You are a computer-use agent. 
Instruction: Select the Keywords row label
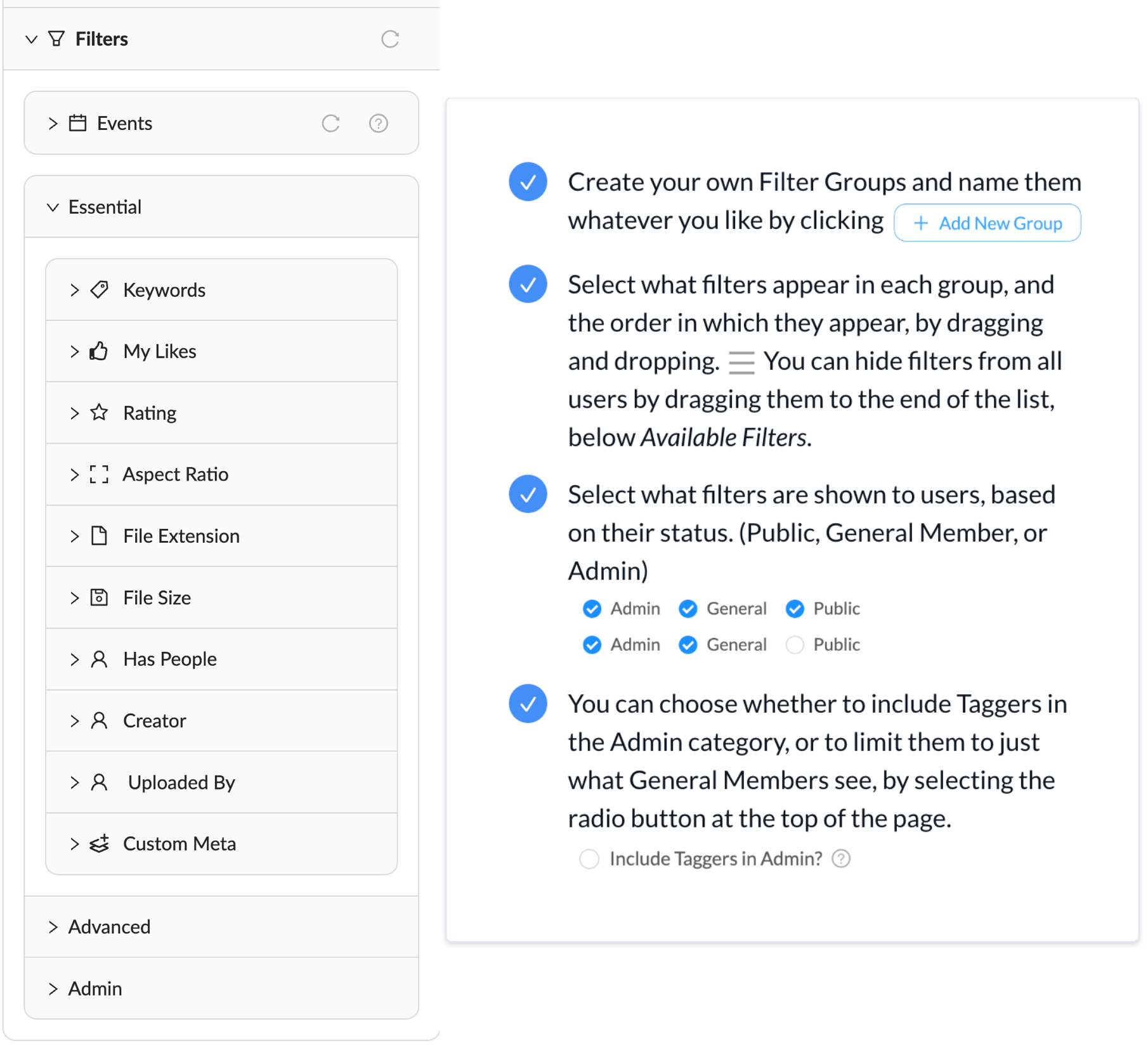click(164, 290)
